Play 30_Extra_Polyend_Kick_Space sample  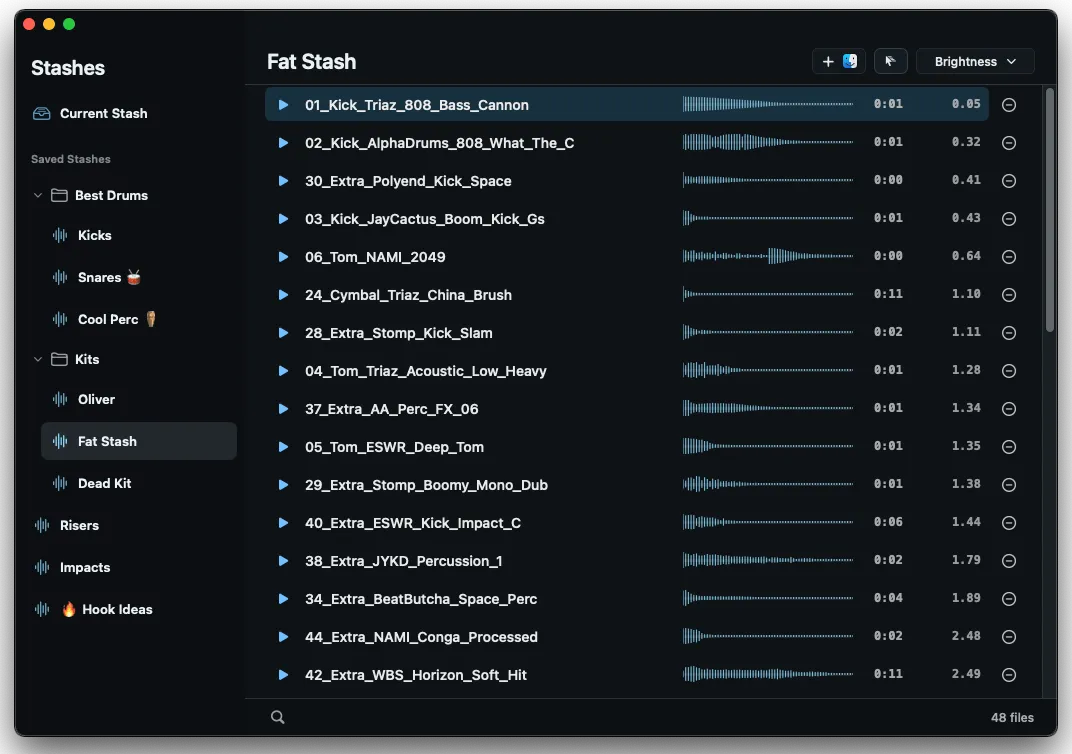(x=283, y=180)
